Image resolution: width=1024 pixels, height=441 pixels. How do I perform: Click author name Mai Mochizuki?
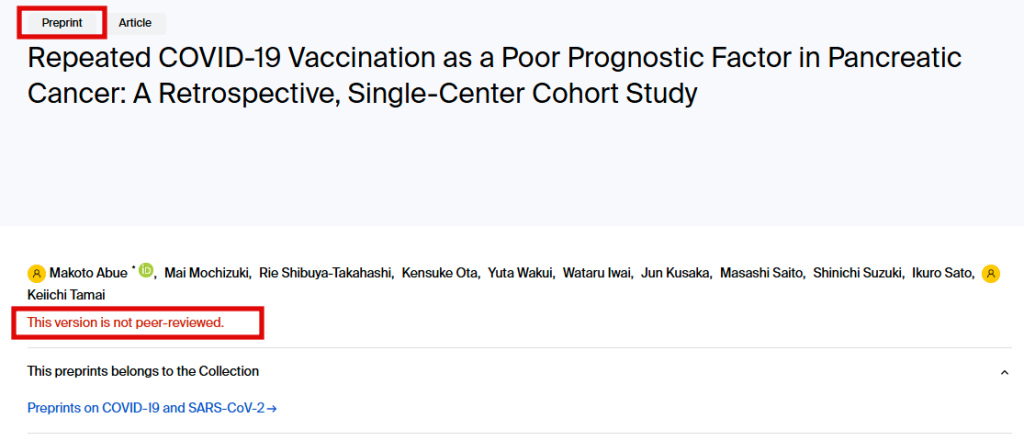[207, 273]
